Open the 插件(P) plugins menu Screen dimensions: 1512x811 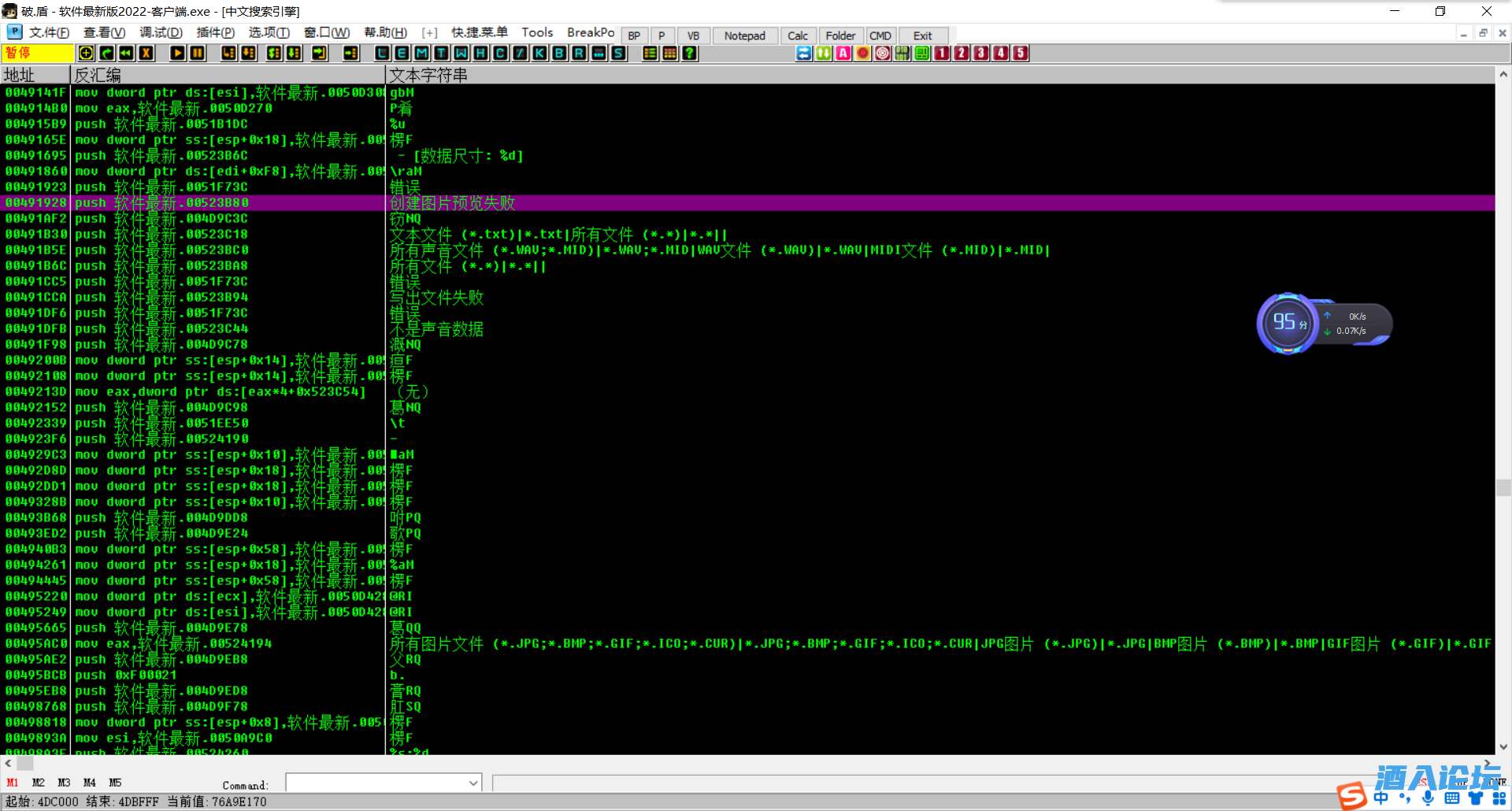coord(215,32)
